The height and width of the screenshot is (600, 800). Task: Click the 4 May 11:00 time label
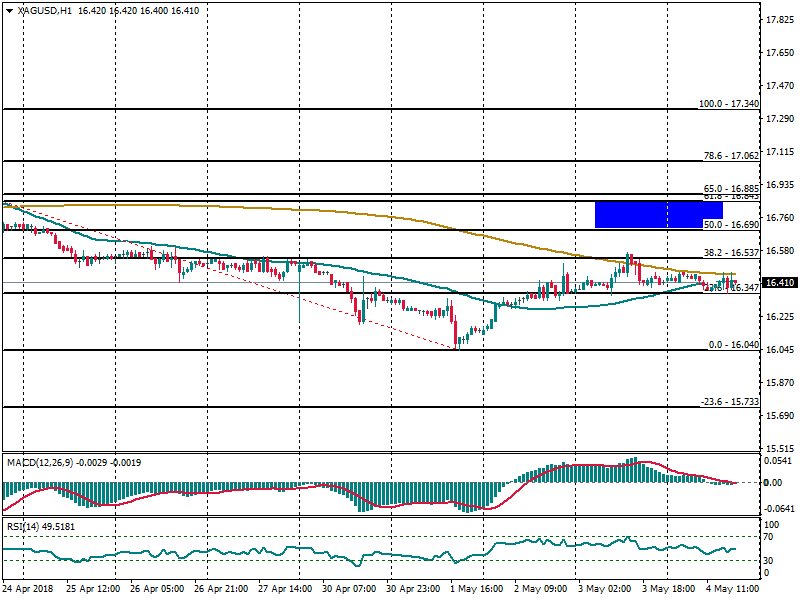point(732,591)
